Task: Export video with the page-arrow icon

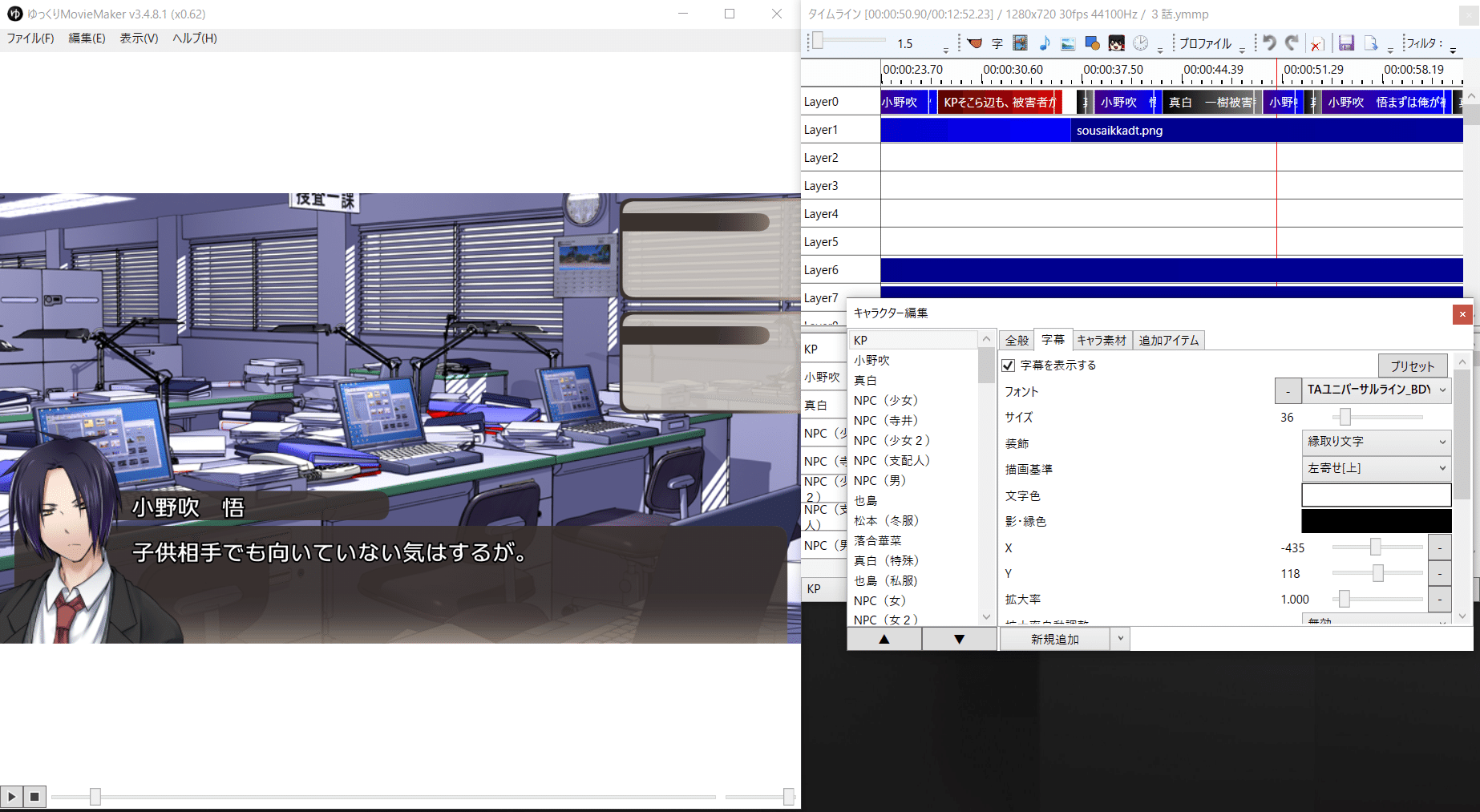Action: tap(1371, 43)
